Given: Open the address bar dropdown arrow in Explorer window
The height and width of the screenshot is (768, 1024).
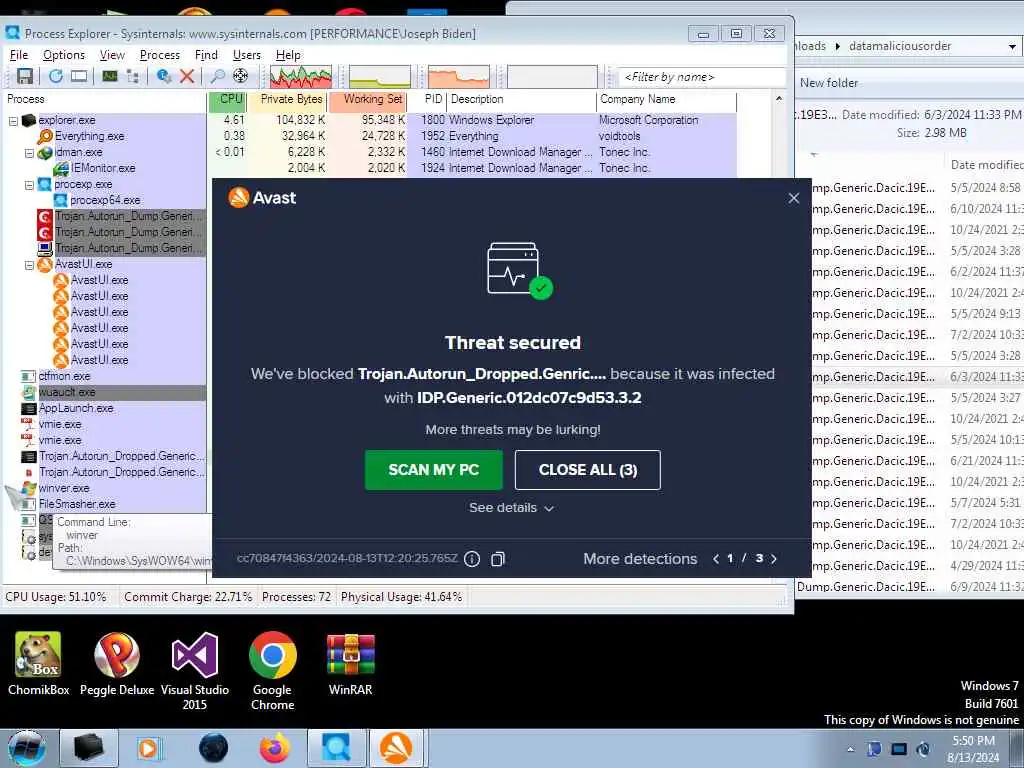Looking at the screenshot, I should [x=1012, y=46].
